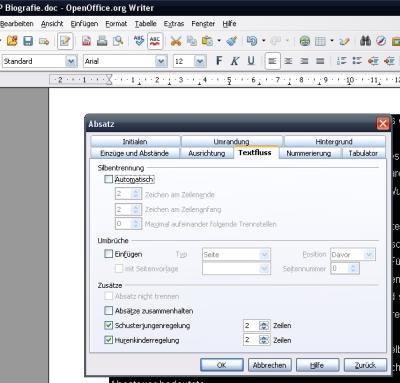Switch to Hintergrund tab

click(x=334, y=141)
